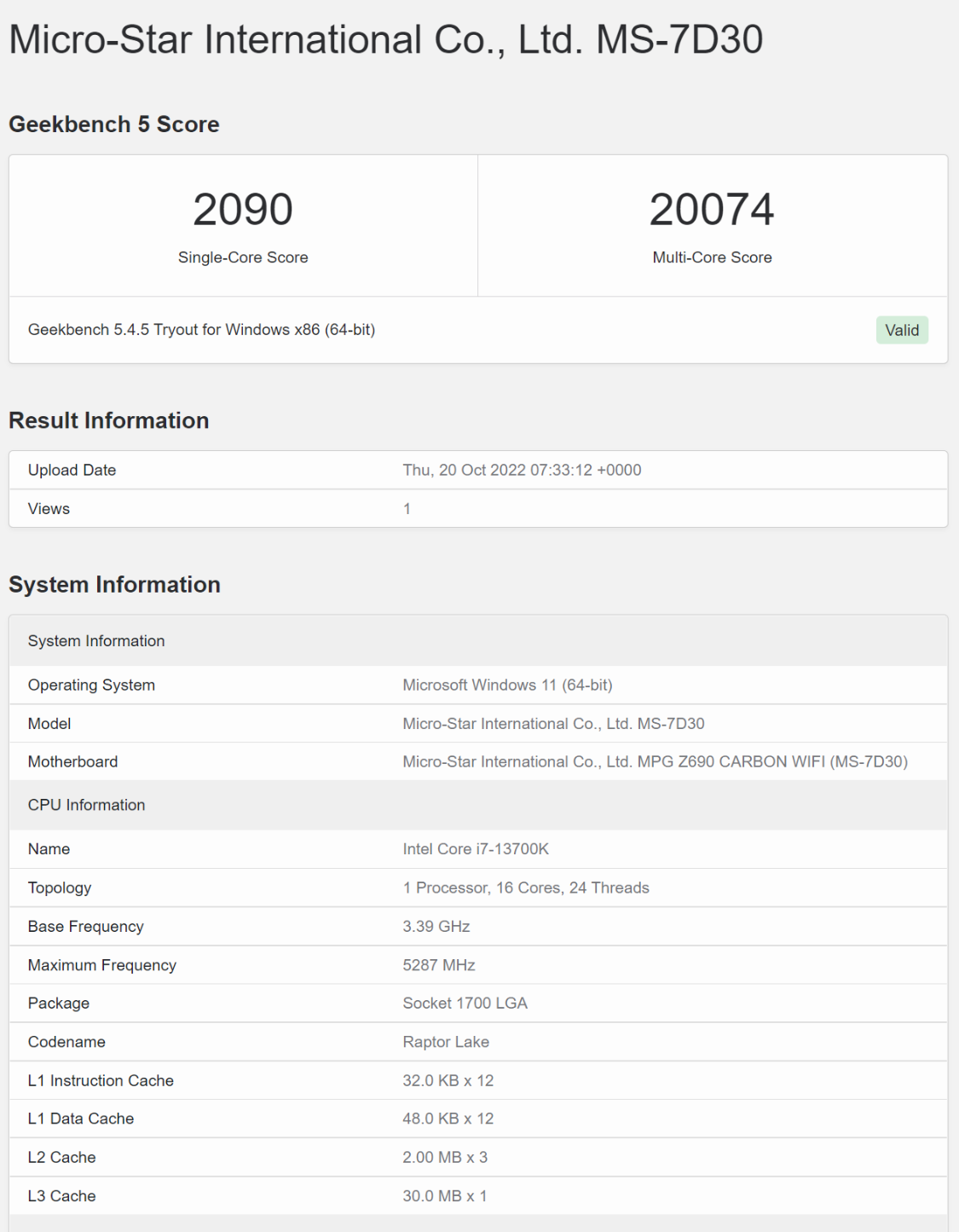Click the 48.0 KB x 12 value

(448, 1119)
